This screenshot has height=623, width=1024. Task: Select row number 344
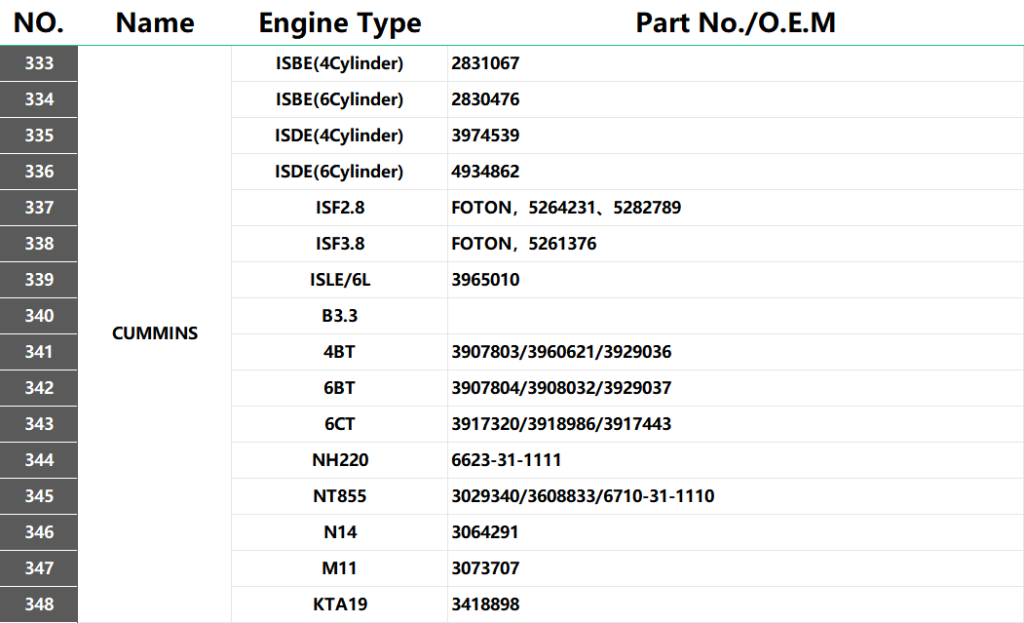tap(39, 460)
